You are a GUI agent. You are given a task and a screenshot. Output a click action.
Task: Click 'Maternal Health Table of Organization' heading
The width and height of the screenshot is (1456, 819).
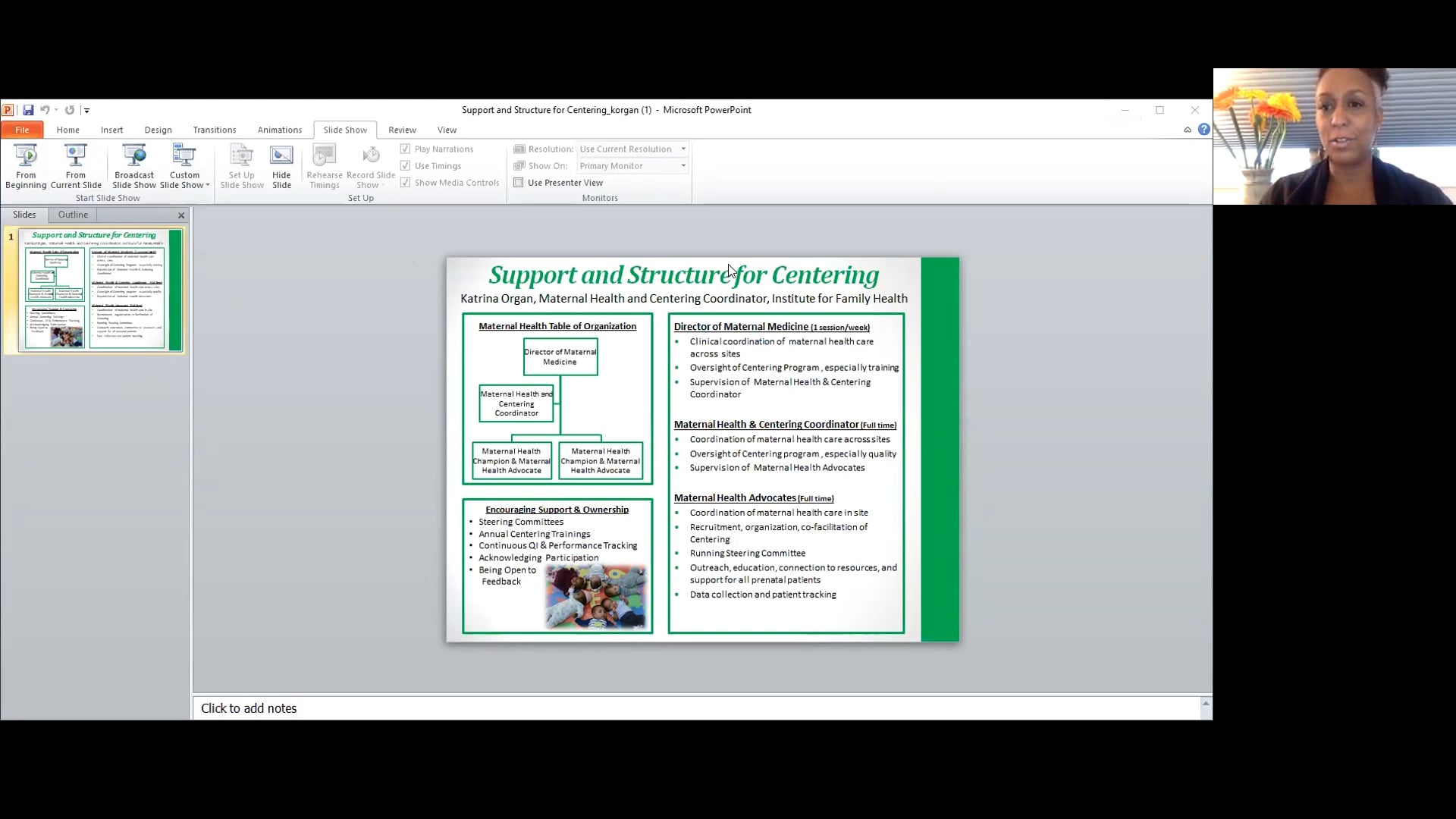point(557,326)
